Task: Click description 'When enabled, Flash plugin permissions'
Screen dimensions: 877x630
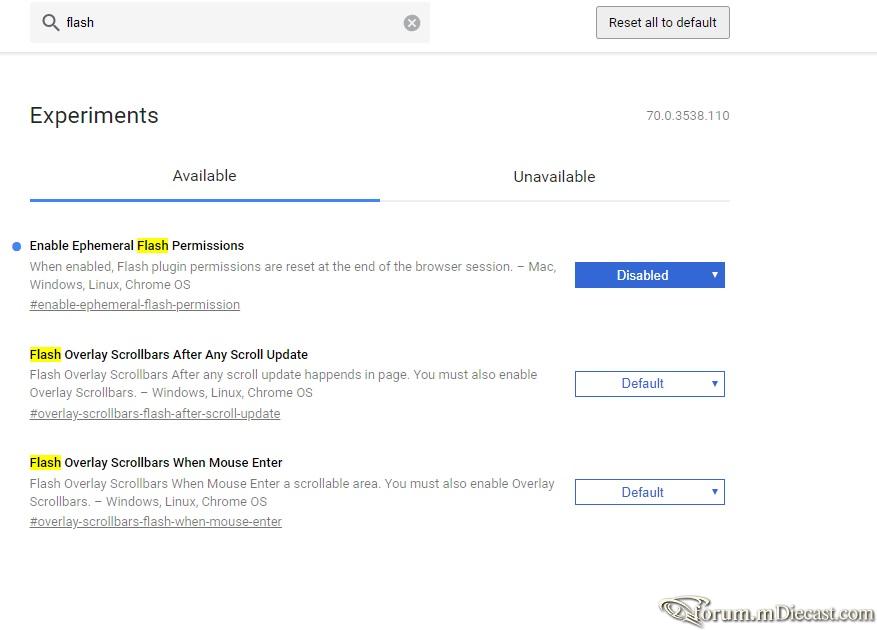Action: 293,275
